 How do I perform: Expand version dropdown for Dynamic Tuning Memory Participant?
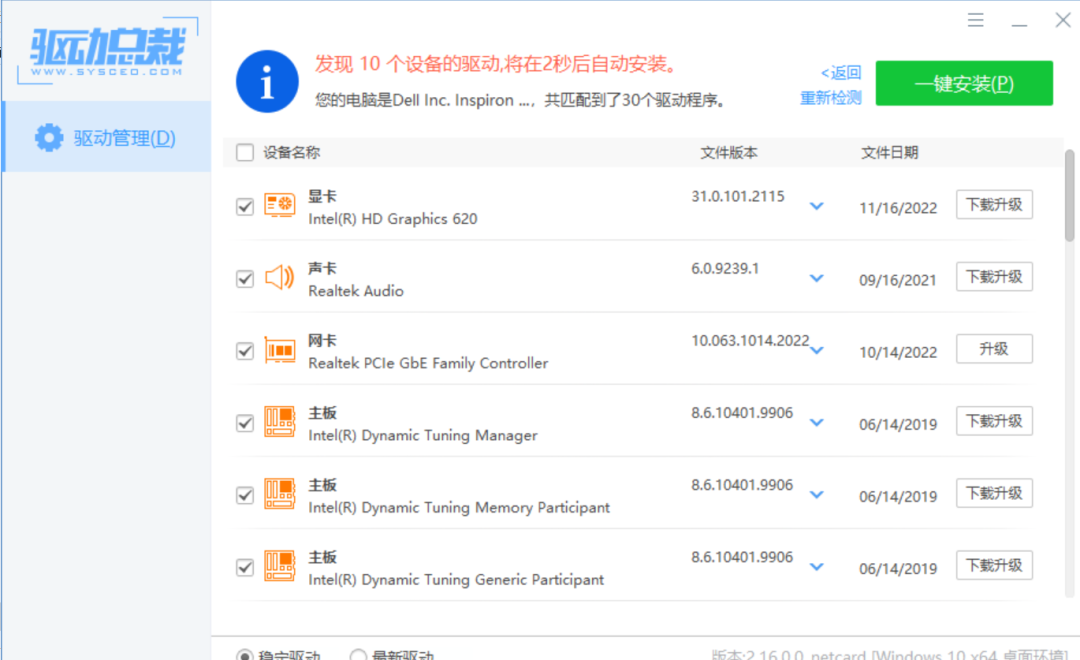817,495
